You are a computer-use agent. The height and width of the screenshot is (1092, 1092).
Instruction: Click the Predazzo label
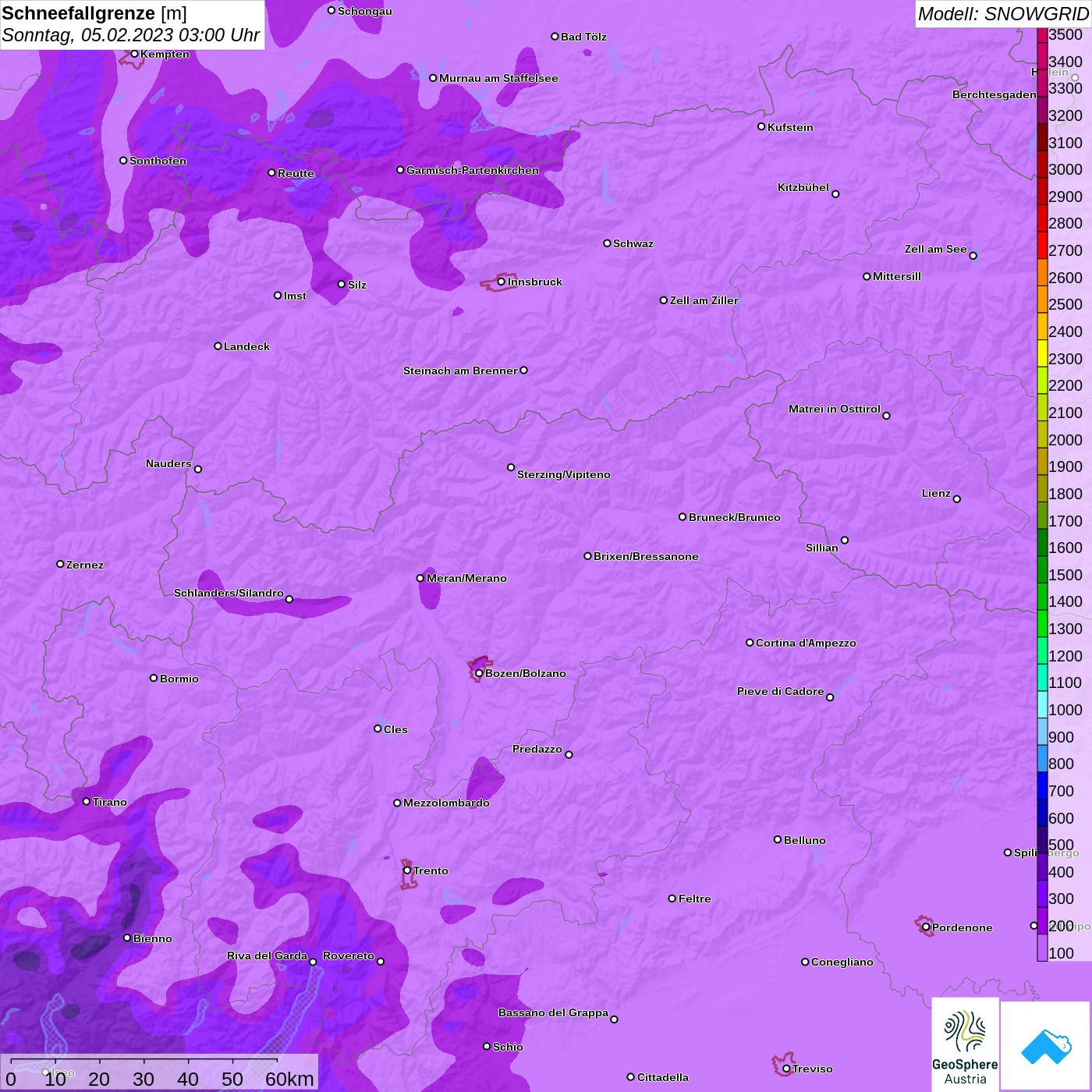tap(537, 749)
